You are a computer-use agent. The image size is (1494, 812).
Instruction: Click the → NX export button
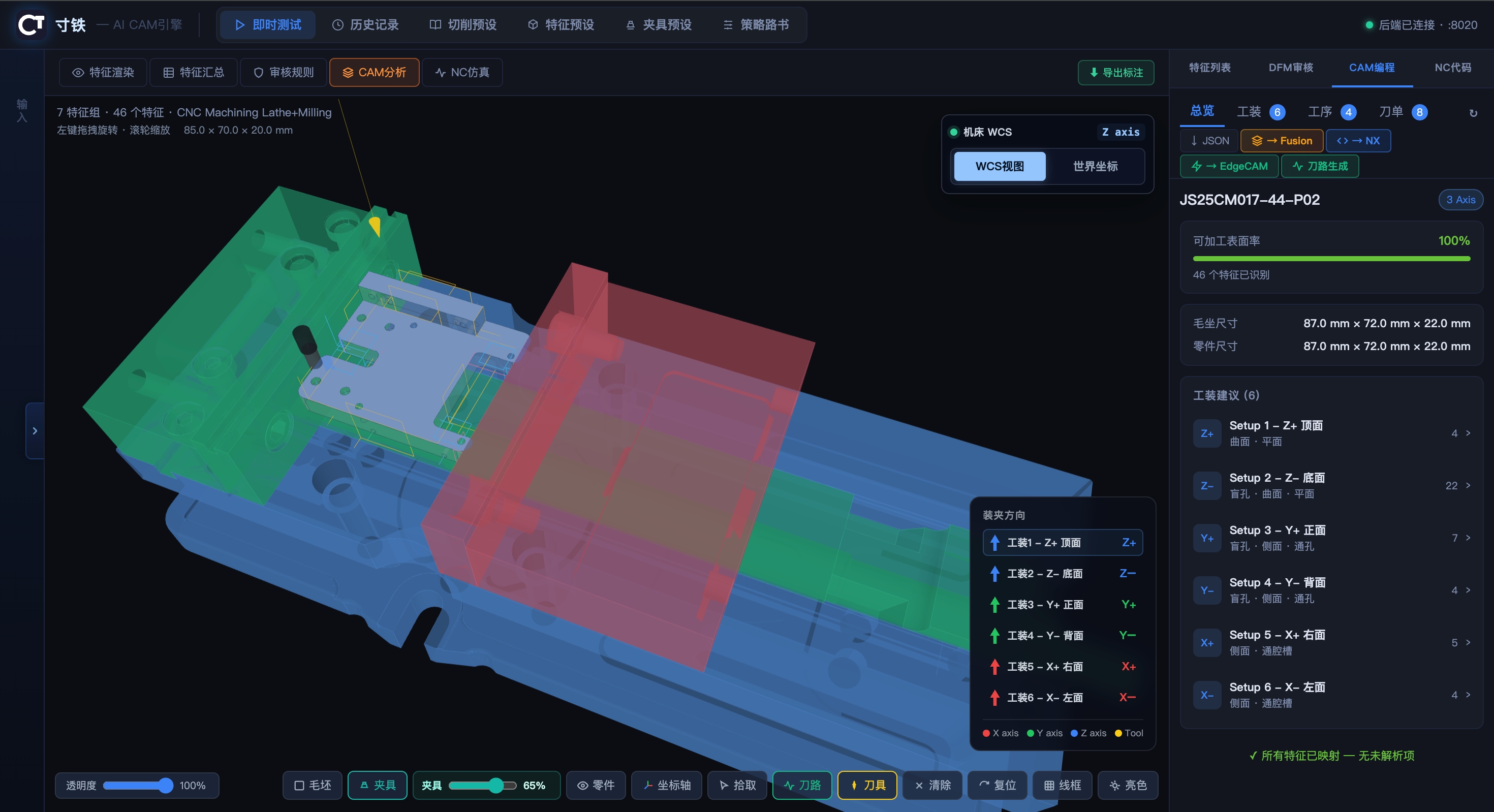[1358, 141]
